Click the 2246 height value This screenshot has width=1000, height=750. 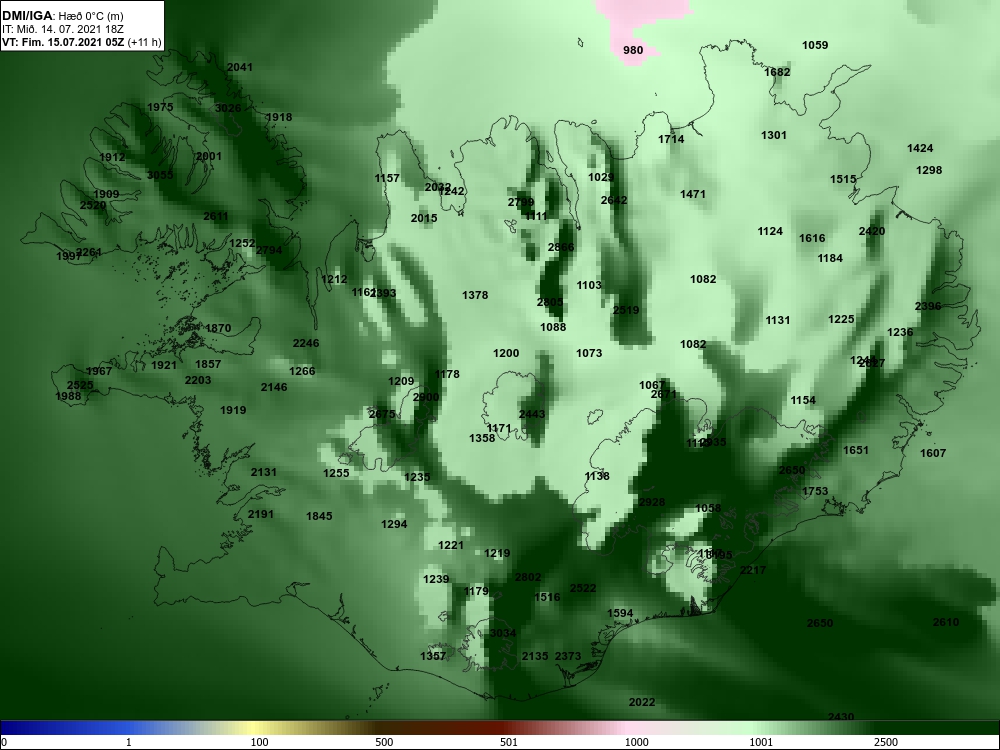point(305,343)
